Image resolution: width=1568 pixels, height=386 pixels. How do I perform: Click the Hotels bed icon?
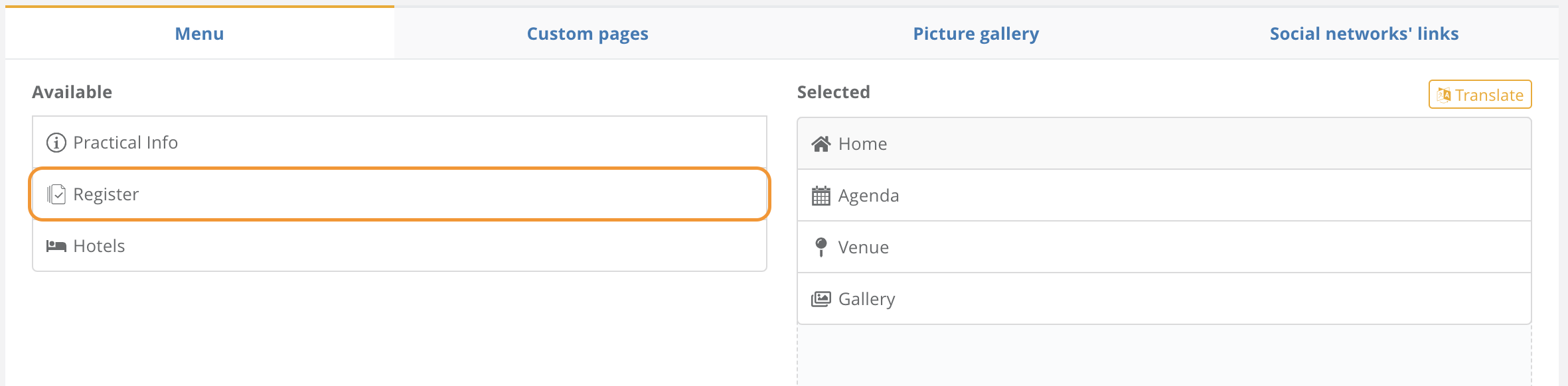coord(56,246)
